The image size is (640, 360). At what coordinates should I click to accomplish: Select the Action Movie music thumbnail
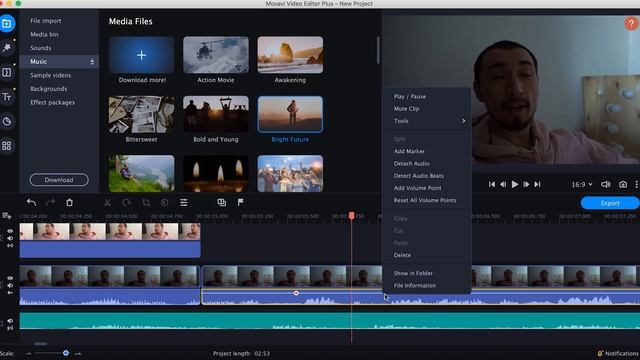point(216,55)
